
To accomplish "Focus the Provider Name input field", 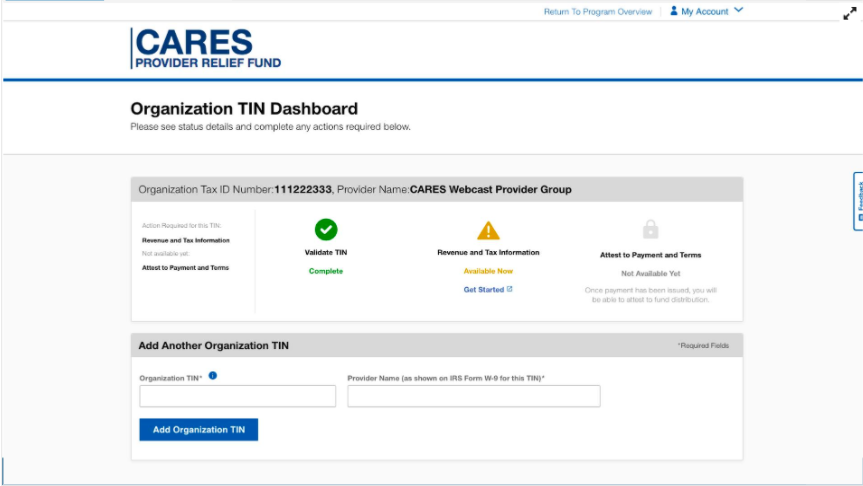I will coord(474,396).
